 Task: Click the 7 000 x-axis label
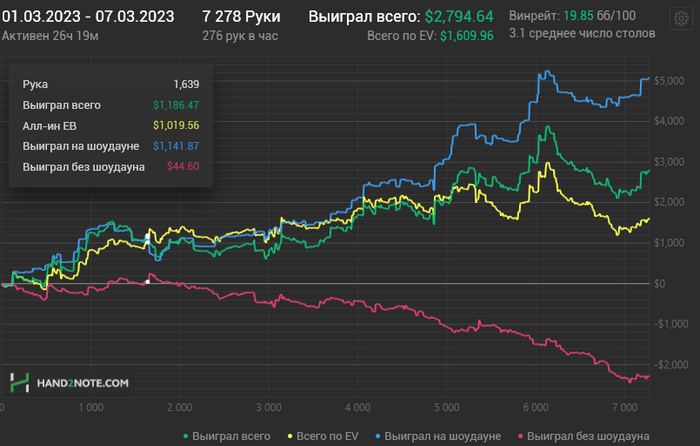click(625, 407)
